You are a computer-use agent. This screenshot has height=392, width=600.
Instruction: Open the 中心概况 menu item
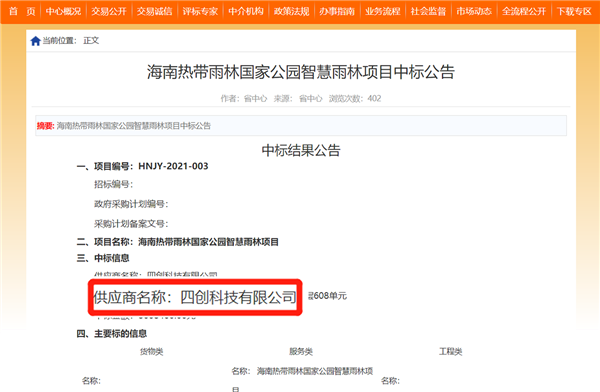[x=64, y=11]
